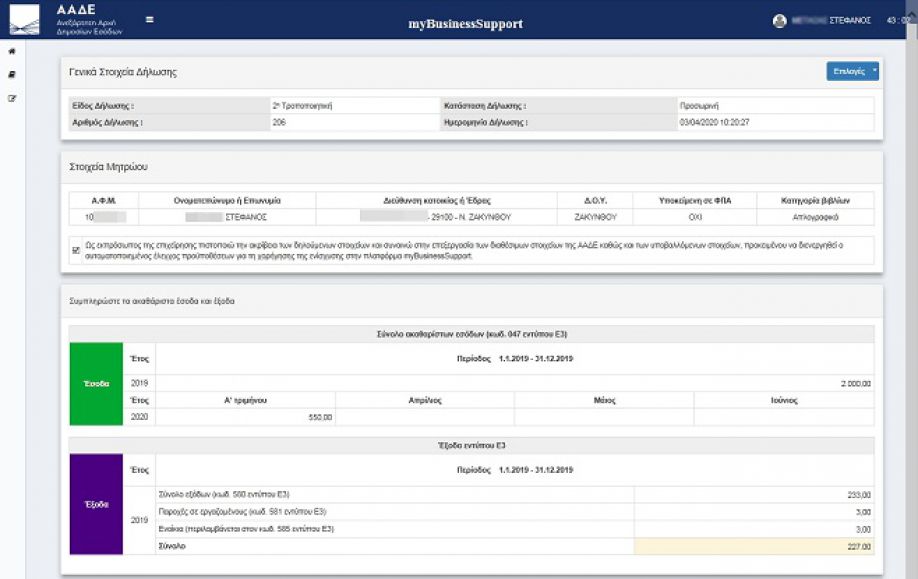This screenshot has width=918, height=579.
Task: Open the ΣΤΕΦΑΝΟΣ user name menu
Action: (x=831, y=20)
